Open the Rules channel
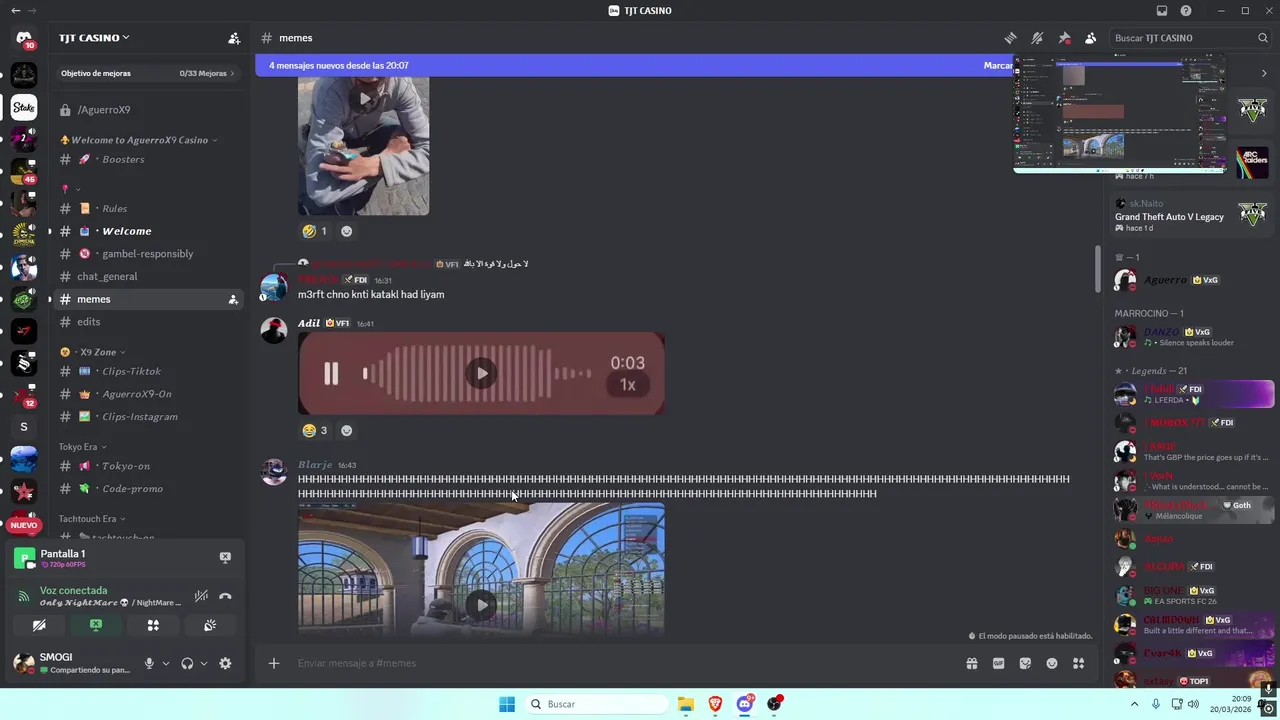The width and height of the screenshot is (1280, 720). point(147,208)
